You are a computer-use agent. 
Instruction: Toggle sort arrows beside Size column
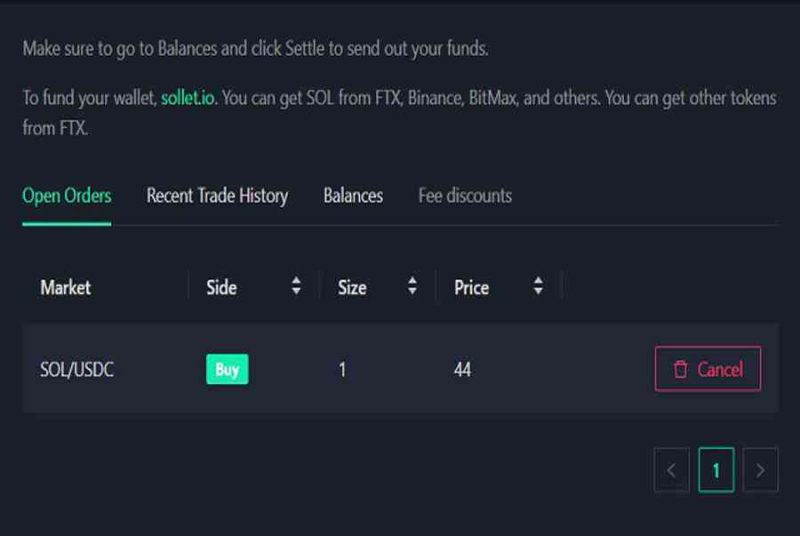click(x=412, y=286)
